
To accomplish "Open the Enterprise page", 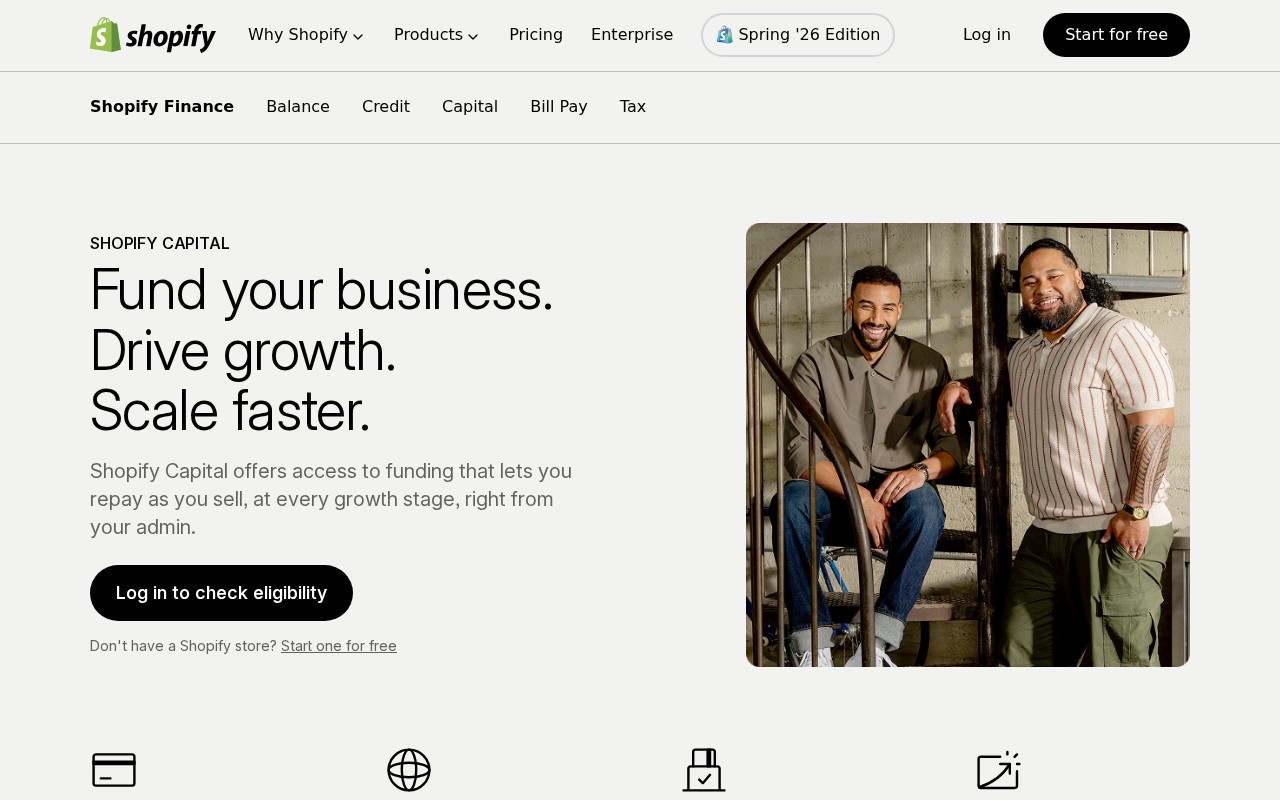I will (632, 35).
